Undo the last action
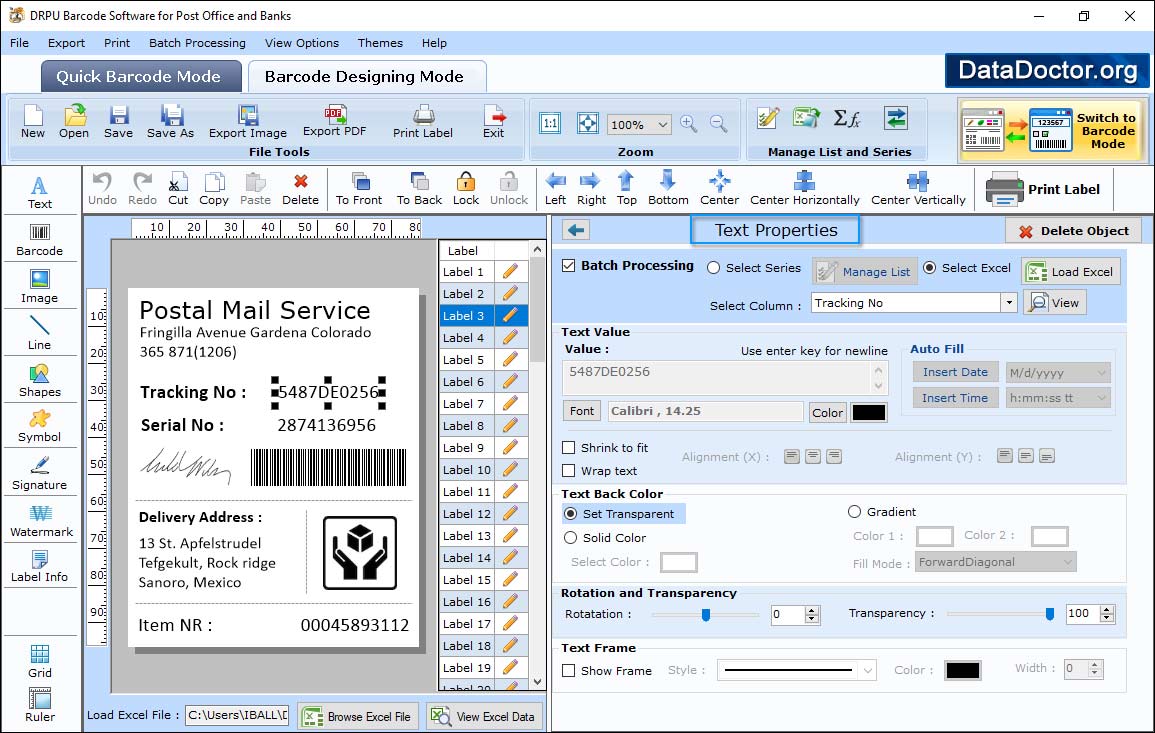Screen dimensions: 1155x733 click(x=102, y=189)
